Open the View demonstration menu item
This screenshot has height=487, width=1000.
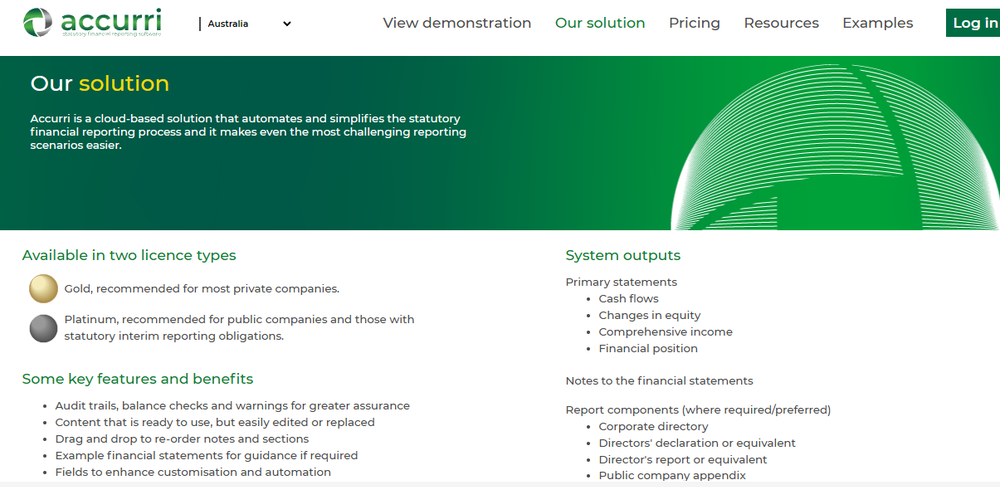click(x=457, y=23)
